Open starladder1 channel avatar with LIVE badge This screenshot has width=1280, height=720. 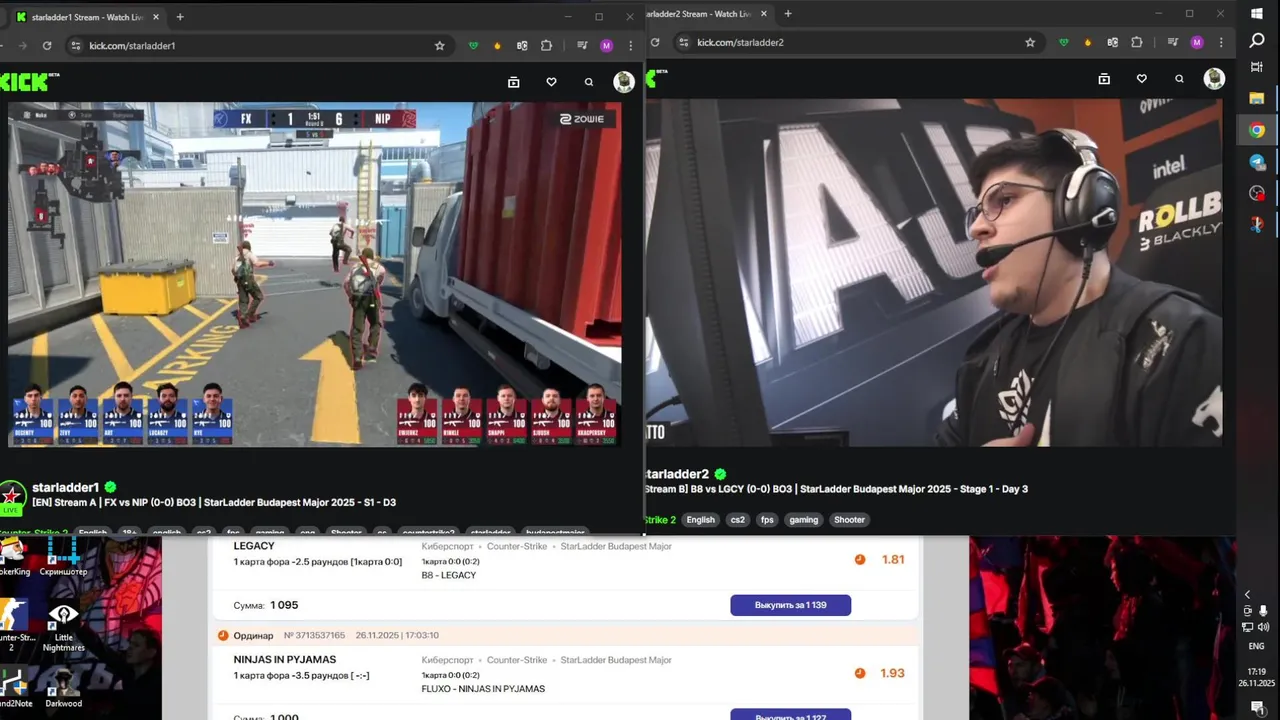click(x=12, y=498)
